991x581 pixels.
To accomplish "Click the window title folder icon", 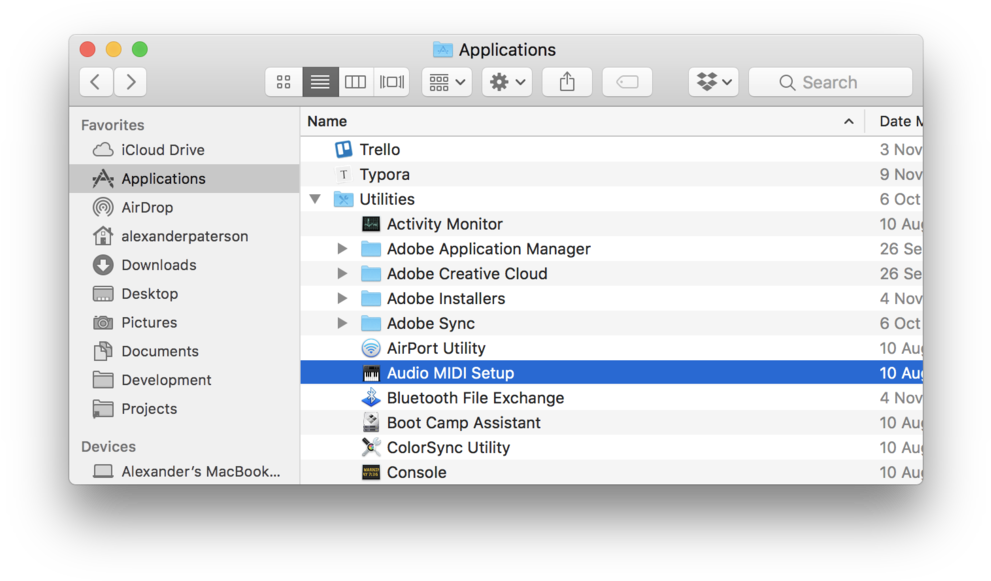I will coord(442,49).
